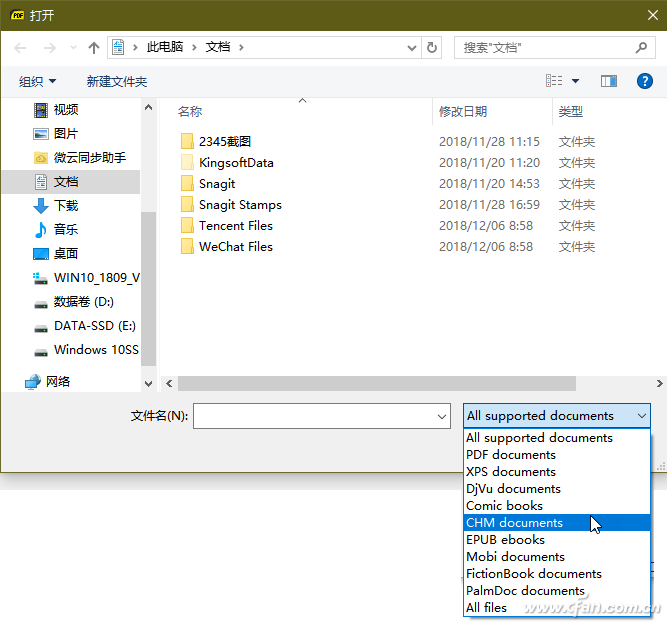Expand the view options dropdown arrow

click(575, 81)
